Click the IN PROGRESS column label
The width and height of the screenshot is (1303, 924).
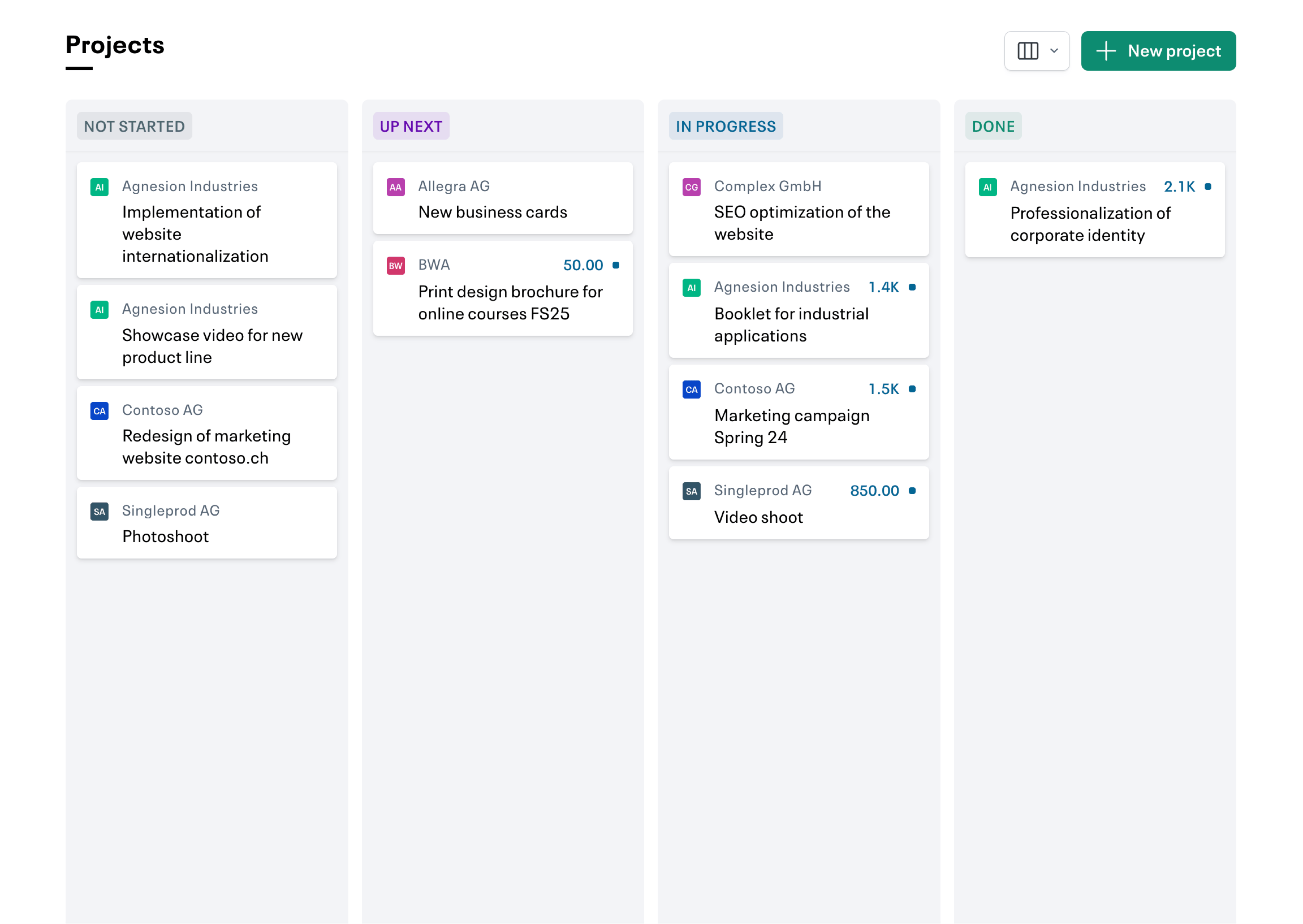725,126
